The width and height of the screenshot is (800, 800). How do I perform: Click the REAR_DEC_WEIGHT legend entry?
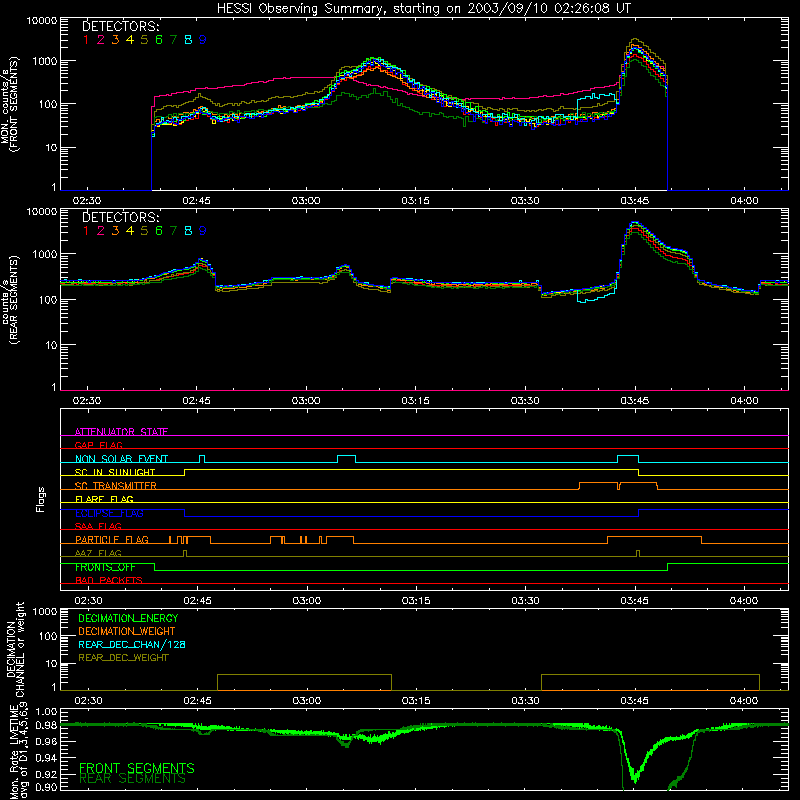click(123, 658)
